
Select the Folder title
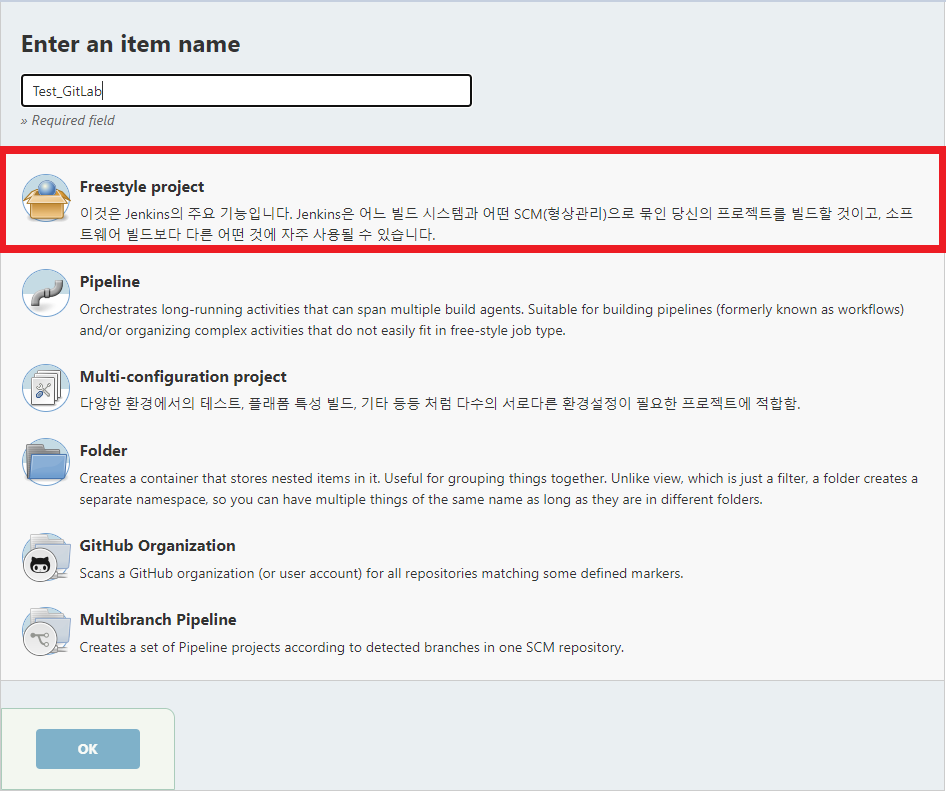pos(103,451)
